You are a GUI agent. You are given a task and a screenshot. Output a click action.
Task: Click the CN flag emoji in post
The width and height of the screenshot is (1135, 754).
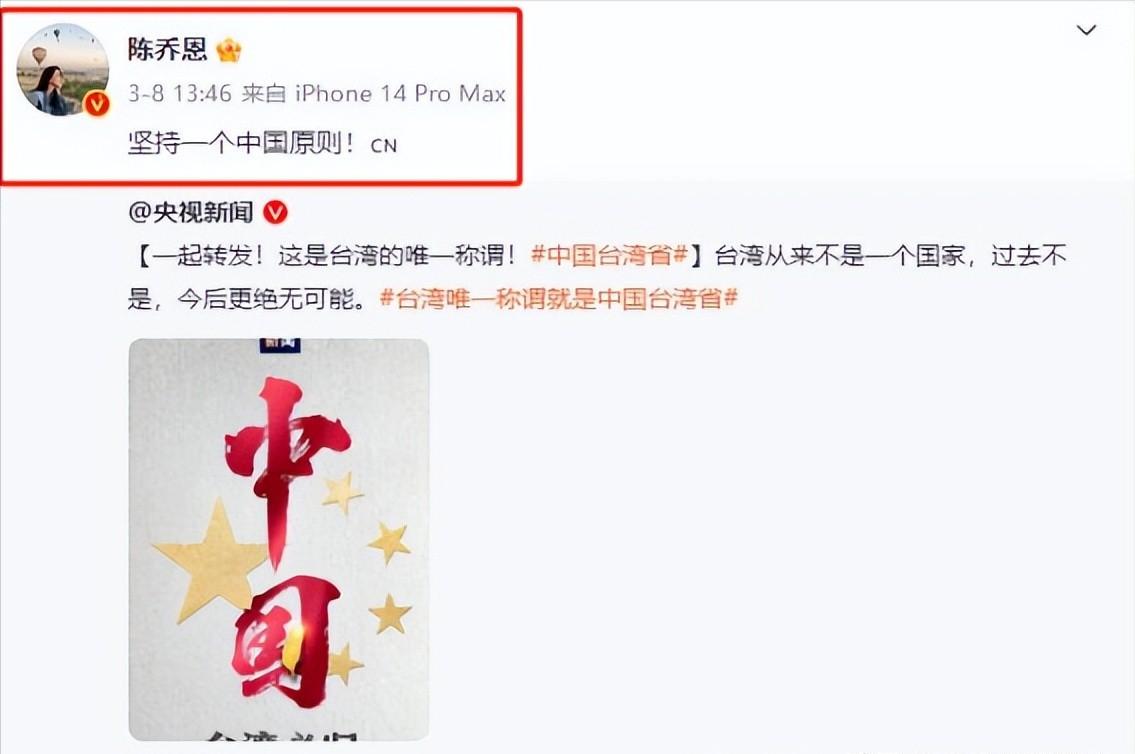point(384,146)
